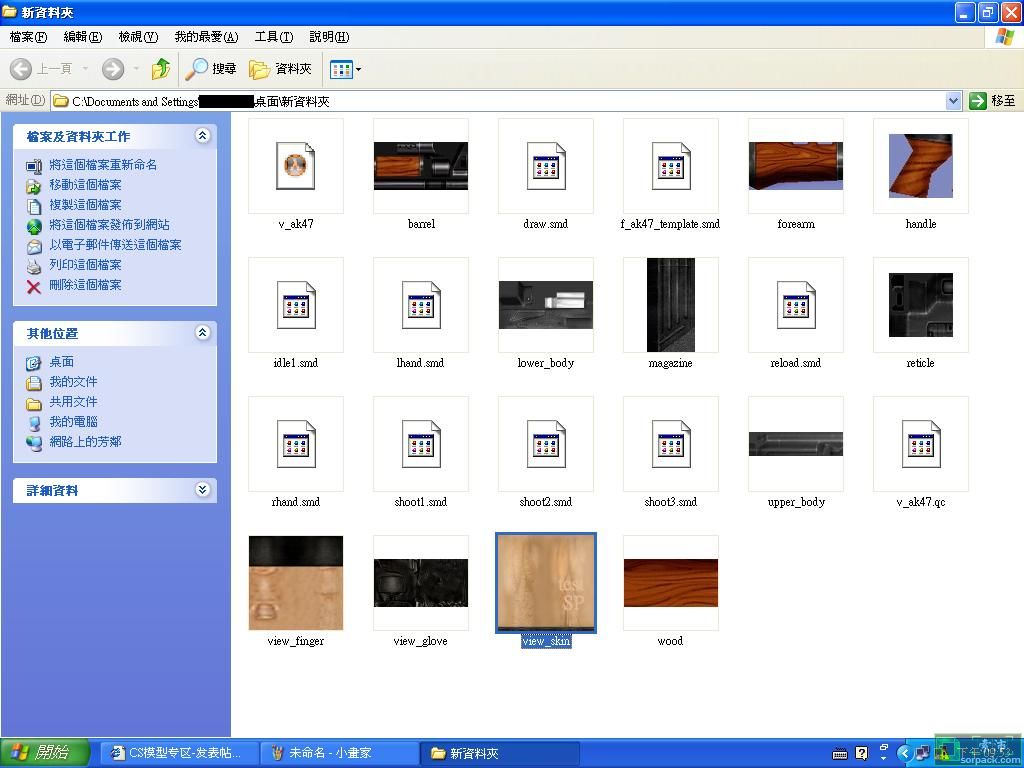
Task: Select the wood texture thumbnail
Action: tap(671, 583)
